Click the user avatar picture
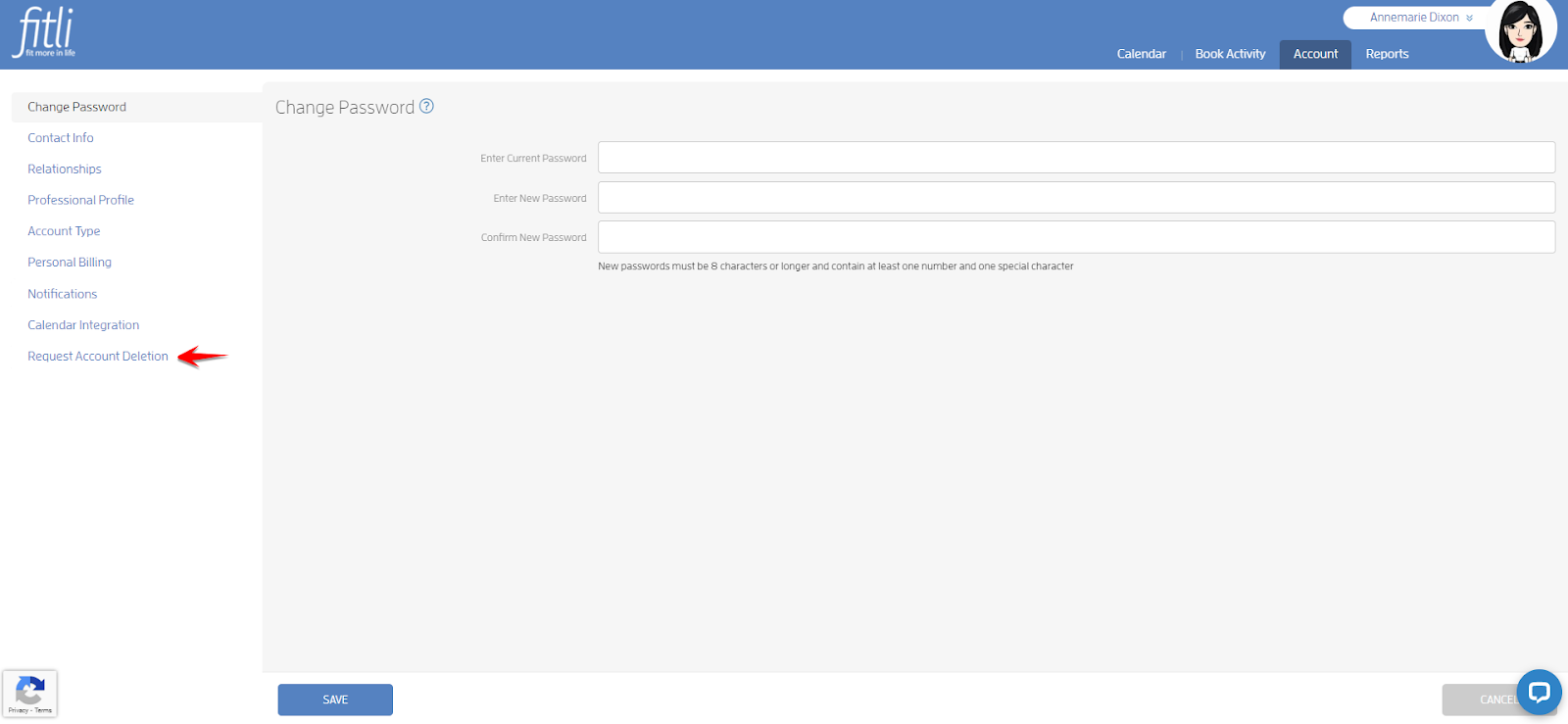The image size is (1568, 724). (1520, 30)
